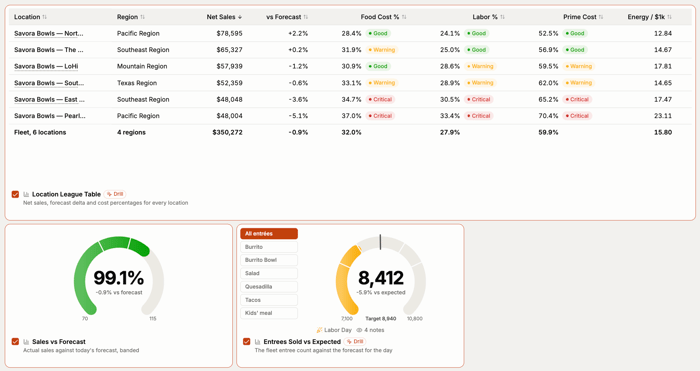Click the eye icon beside 4 notes
The width and height of the screenshot is (700, 371).
tap(359, 330)
